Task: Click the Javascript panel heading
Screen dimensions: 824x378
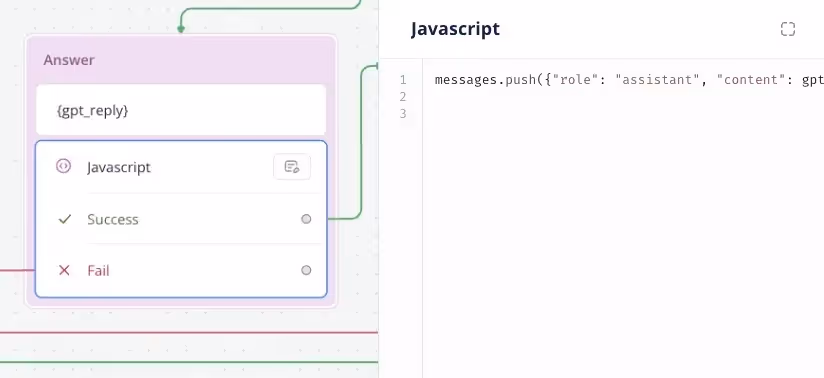Action: click(x=455, y=29)
